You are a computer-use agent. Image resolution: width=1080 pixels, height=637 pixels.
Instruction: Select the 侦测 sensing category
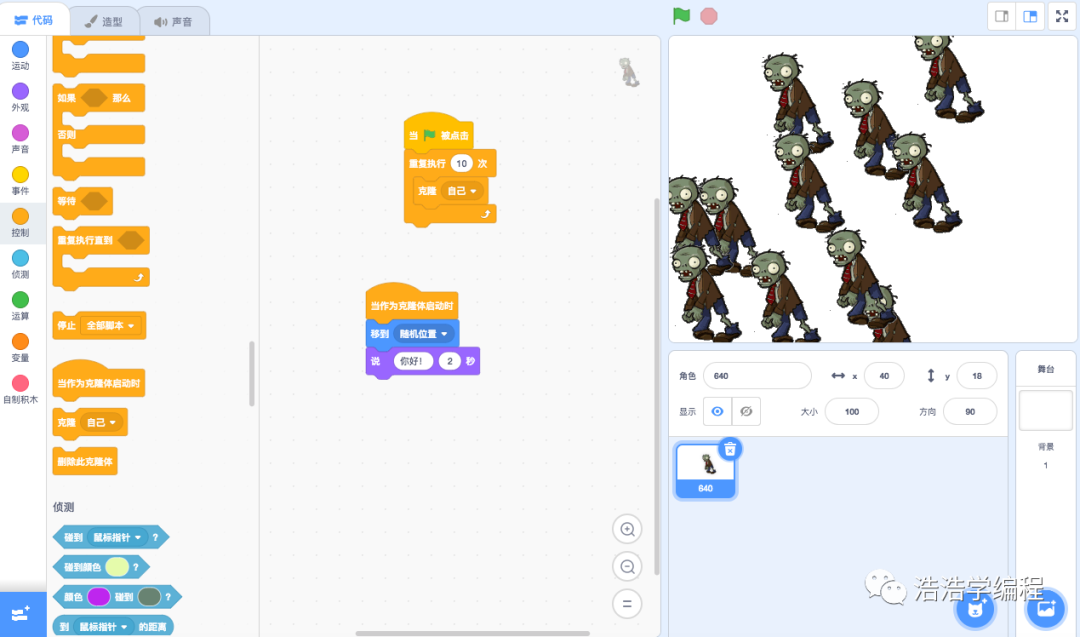[21, 264]
